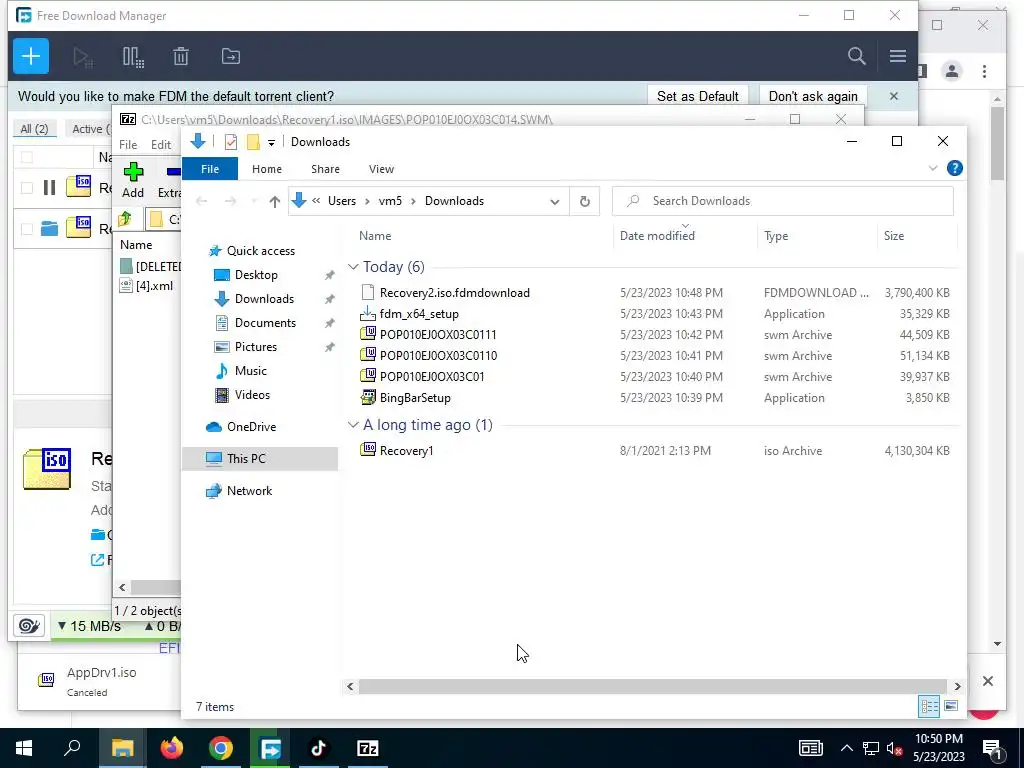Open Desktop in Quick access
Image resolution: width=1024 pixels, height=768 pixels.
click(x=255, y=275)
